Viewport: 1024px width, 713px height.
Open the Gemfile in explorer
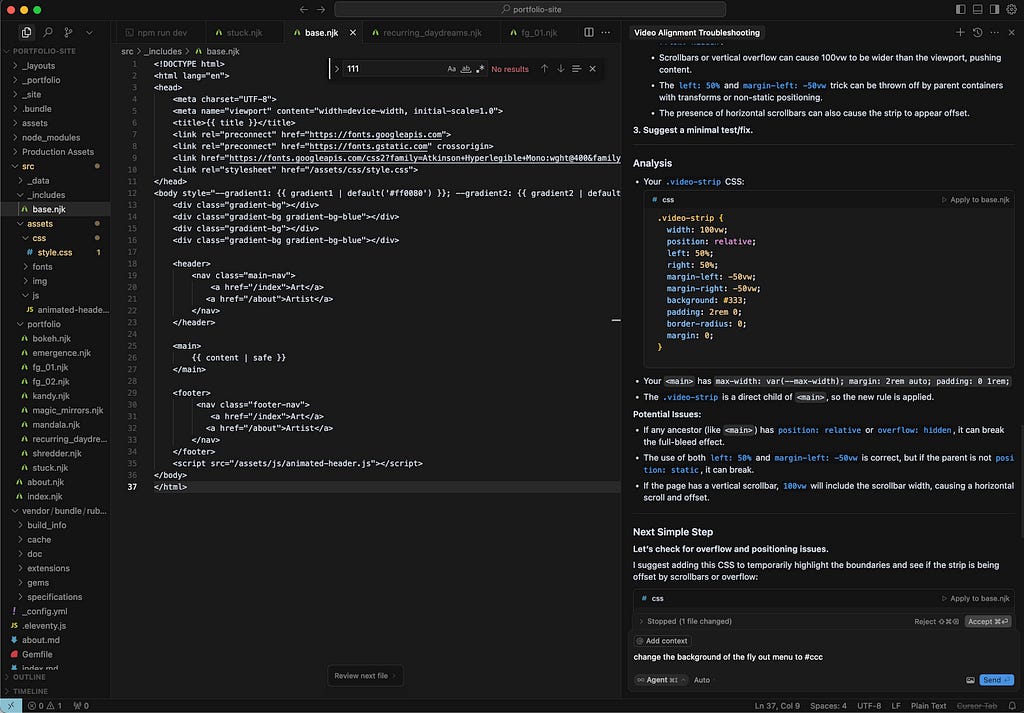pos(55,654)
